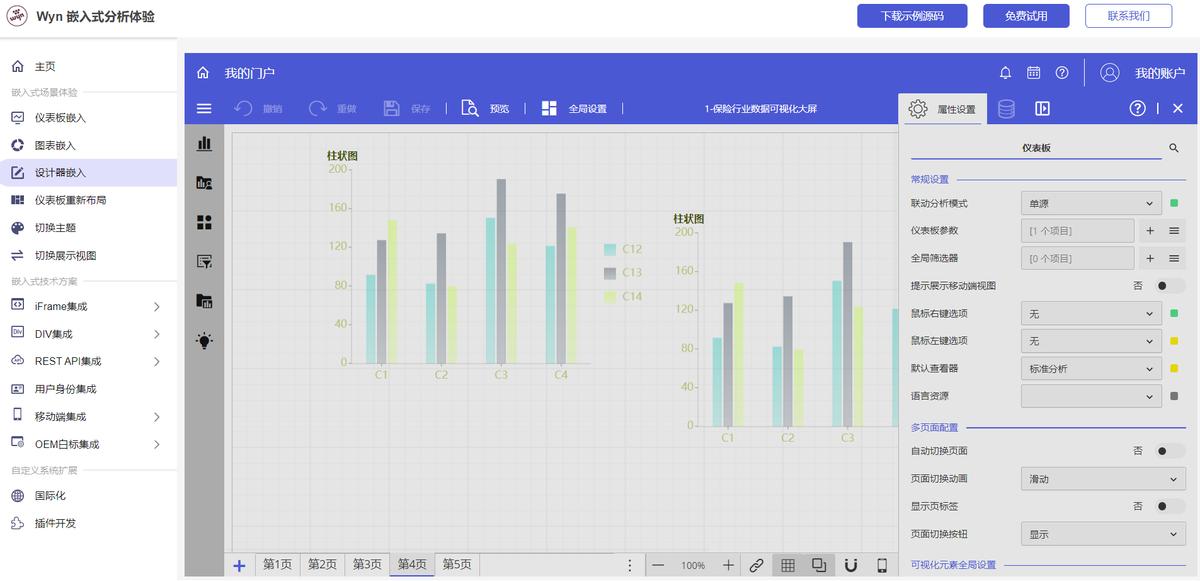Enable 自动切换页面 toggle
Viewport: 1200px width, 581px height.
(x=1160, y=450)
